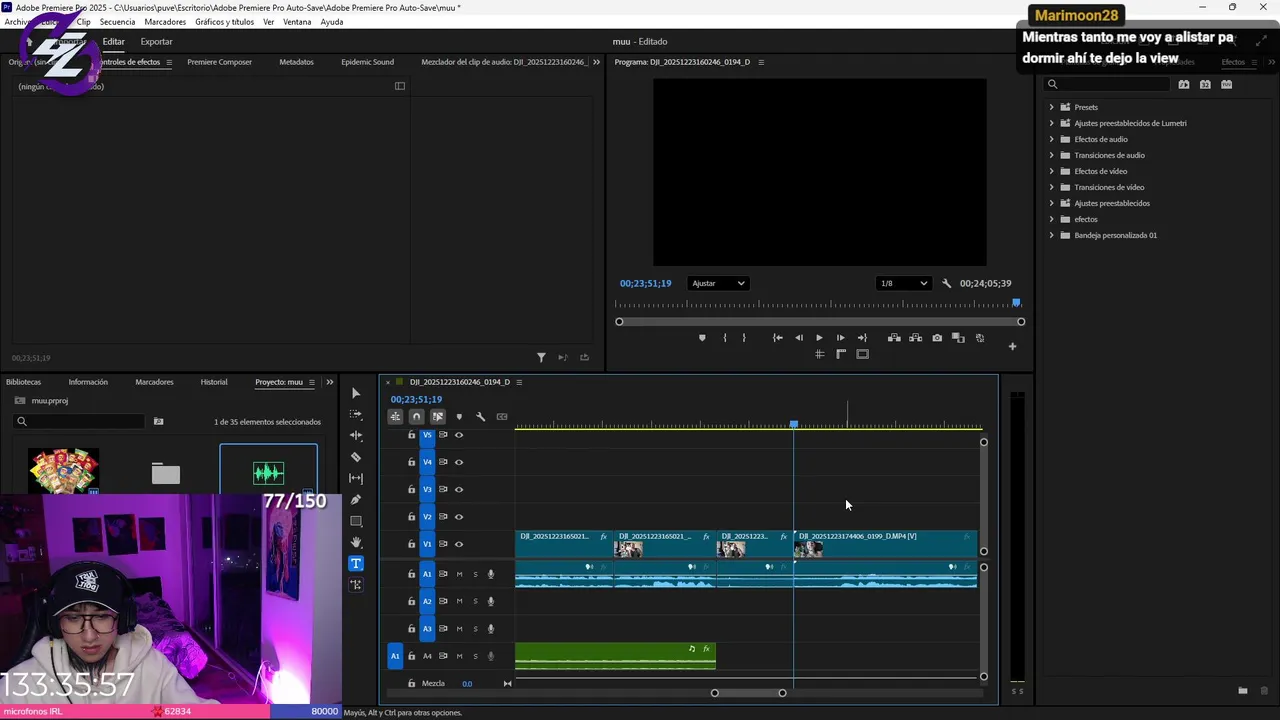The width and height of the screenshot is (1280, 720).
Task: Go to In point in Program monitor
Action: point(777,338)
